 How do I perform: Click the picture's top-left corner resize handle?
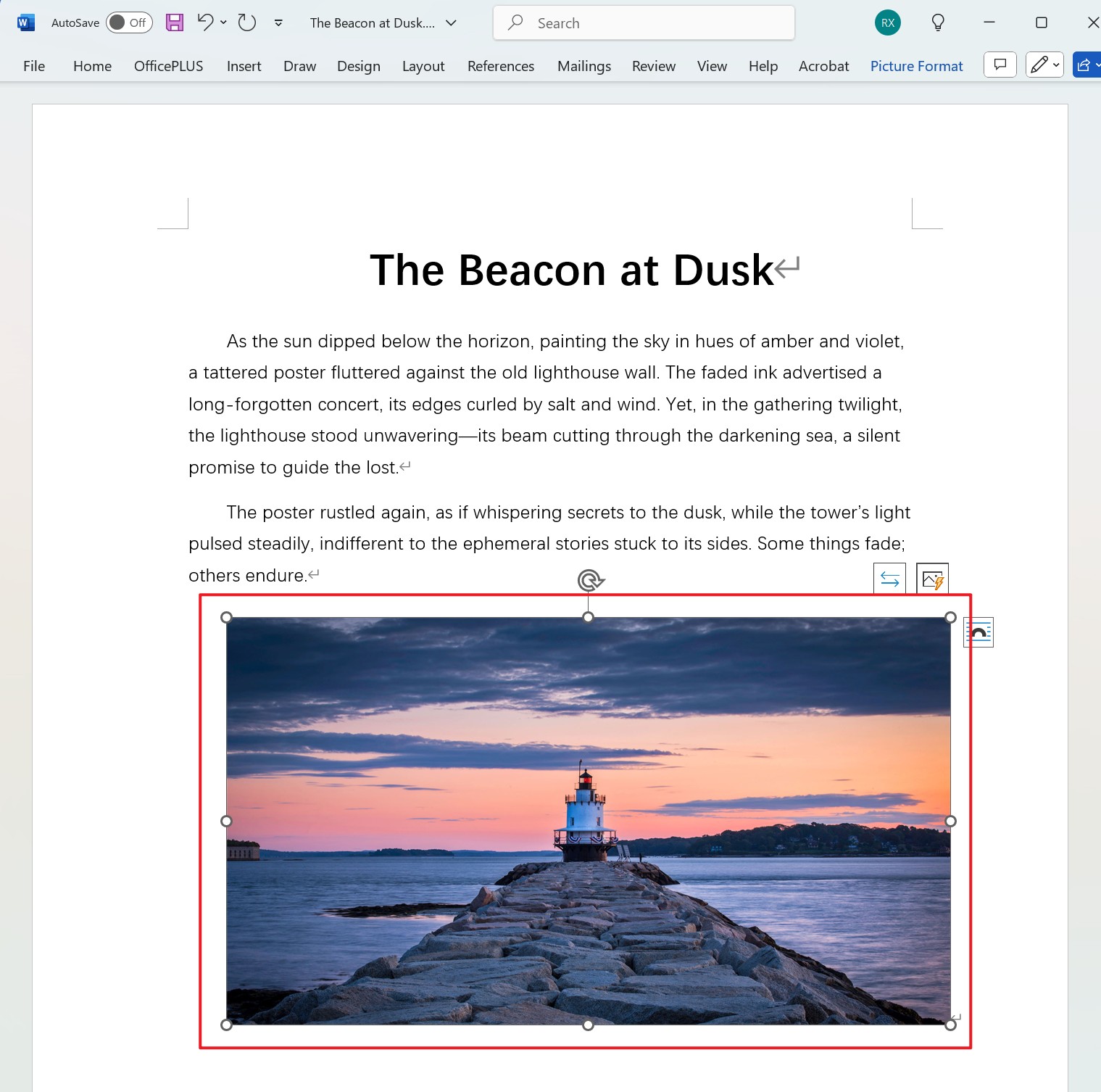tap(226, 617)
